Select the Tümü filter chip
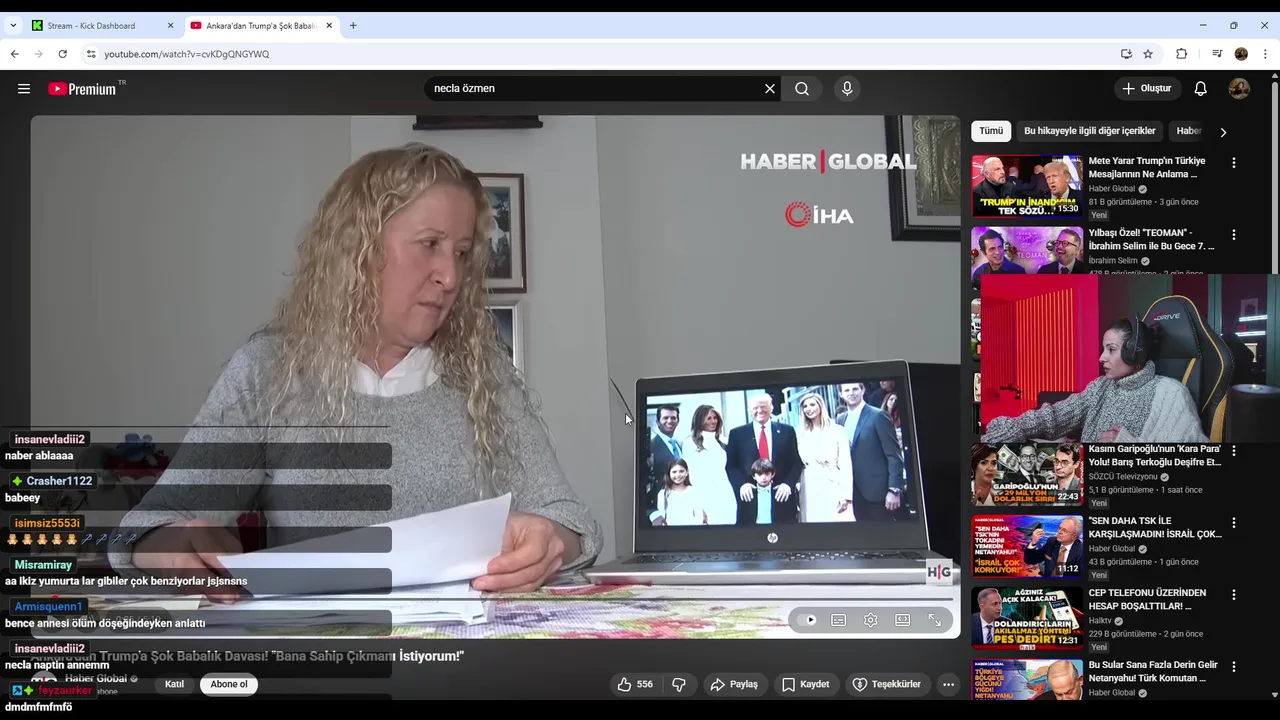 click(991, 131)
